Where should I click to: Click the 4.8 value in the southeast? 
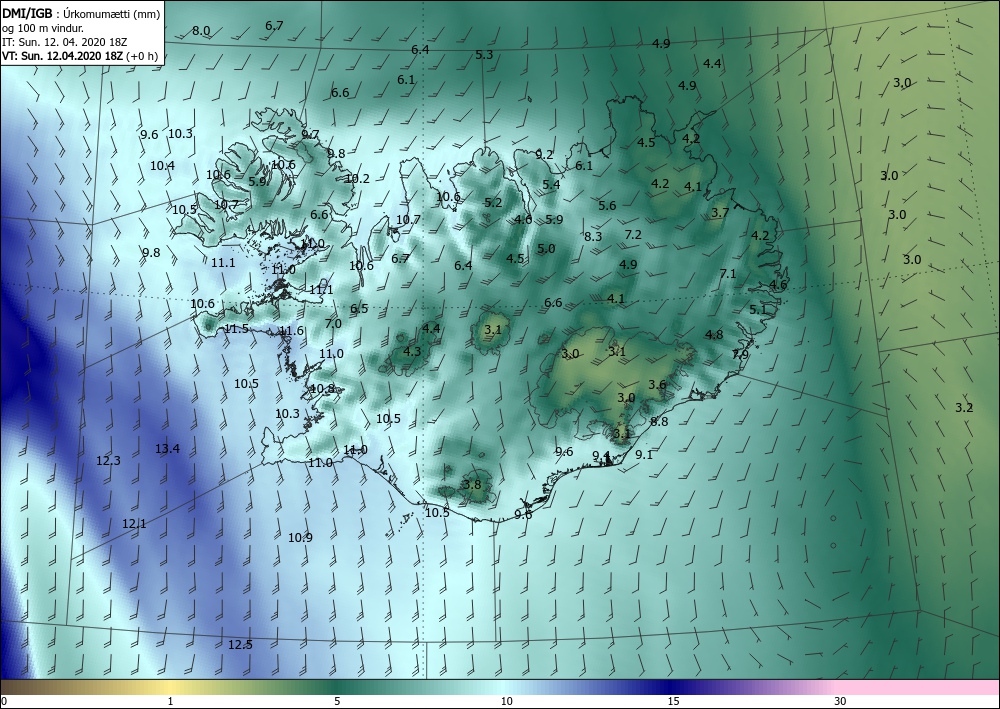pos(714,334)
